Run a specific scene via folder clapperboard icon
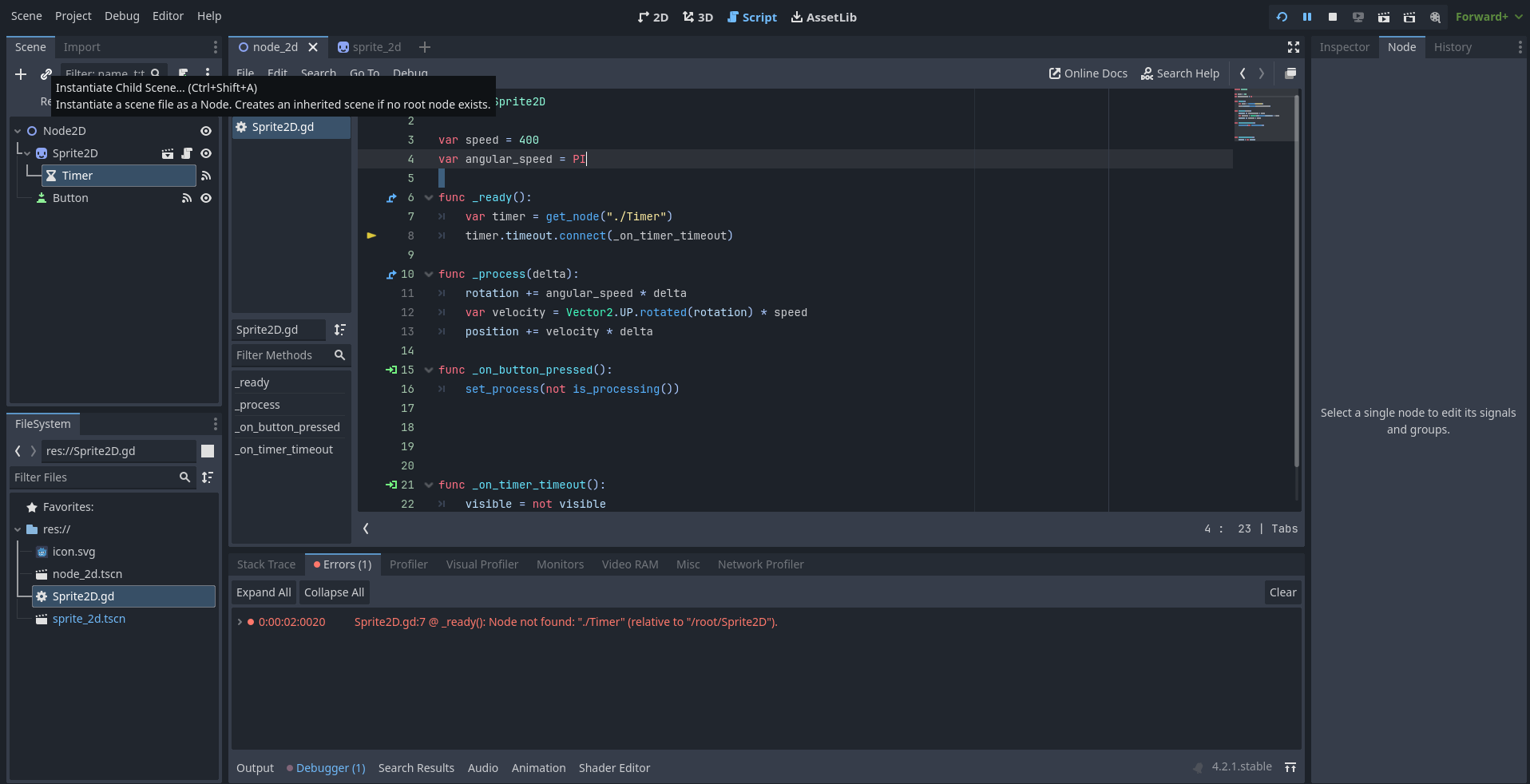 pos(1409,17)
